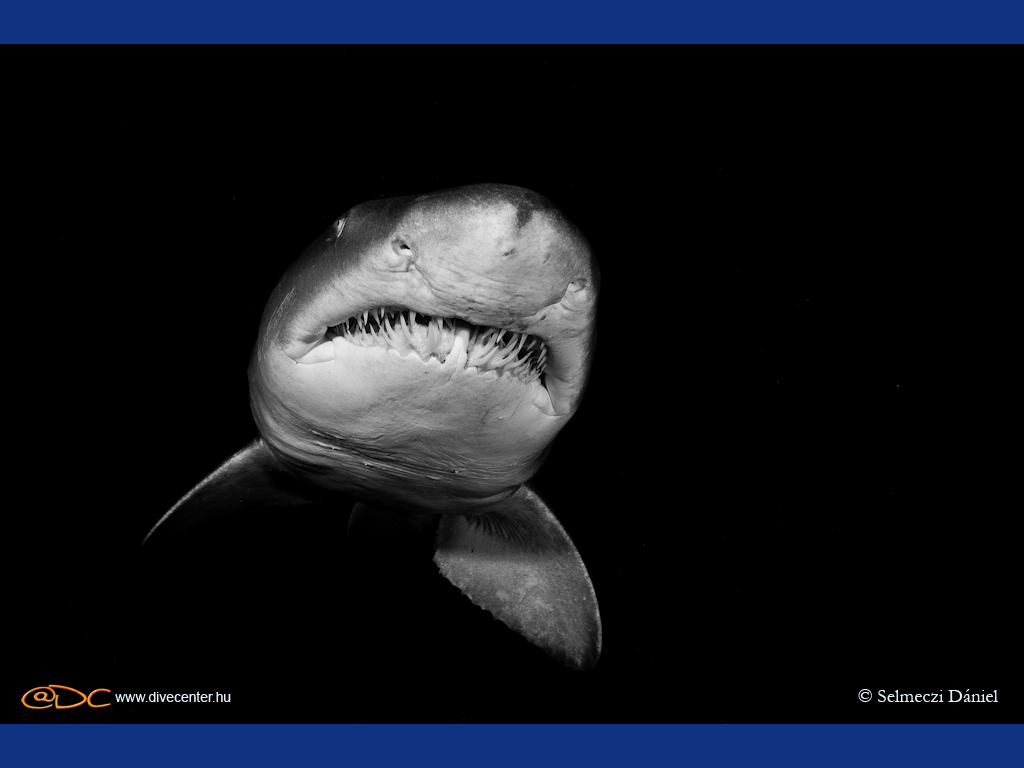Click the top blue border band
The height and width of the screenshot is (768, 1024).
(512, 21)
